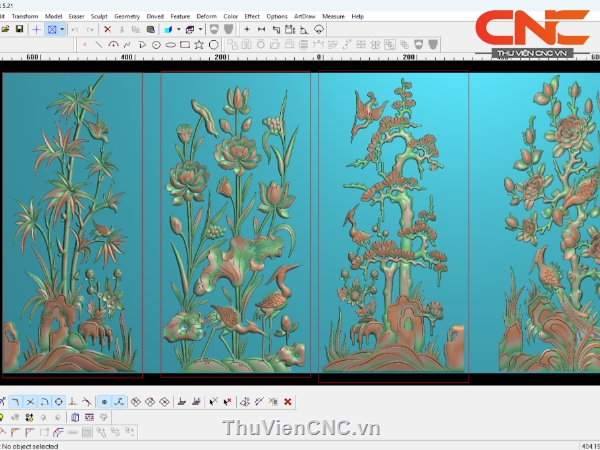The height and width of the screenshot is (450, 600).
Task: Click the Save floppy disk icon
Action: pyautogui.click(x=20, y=30)
